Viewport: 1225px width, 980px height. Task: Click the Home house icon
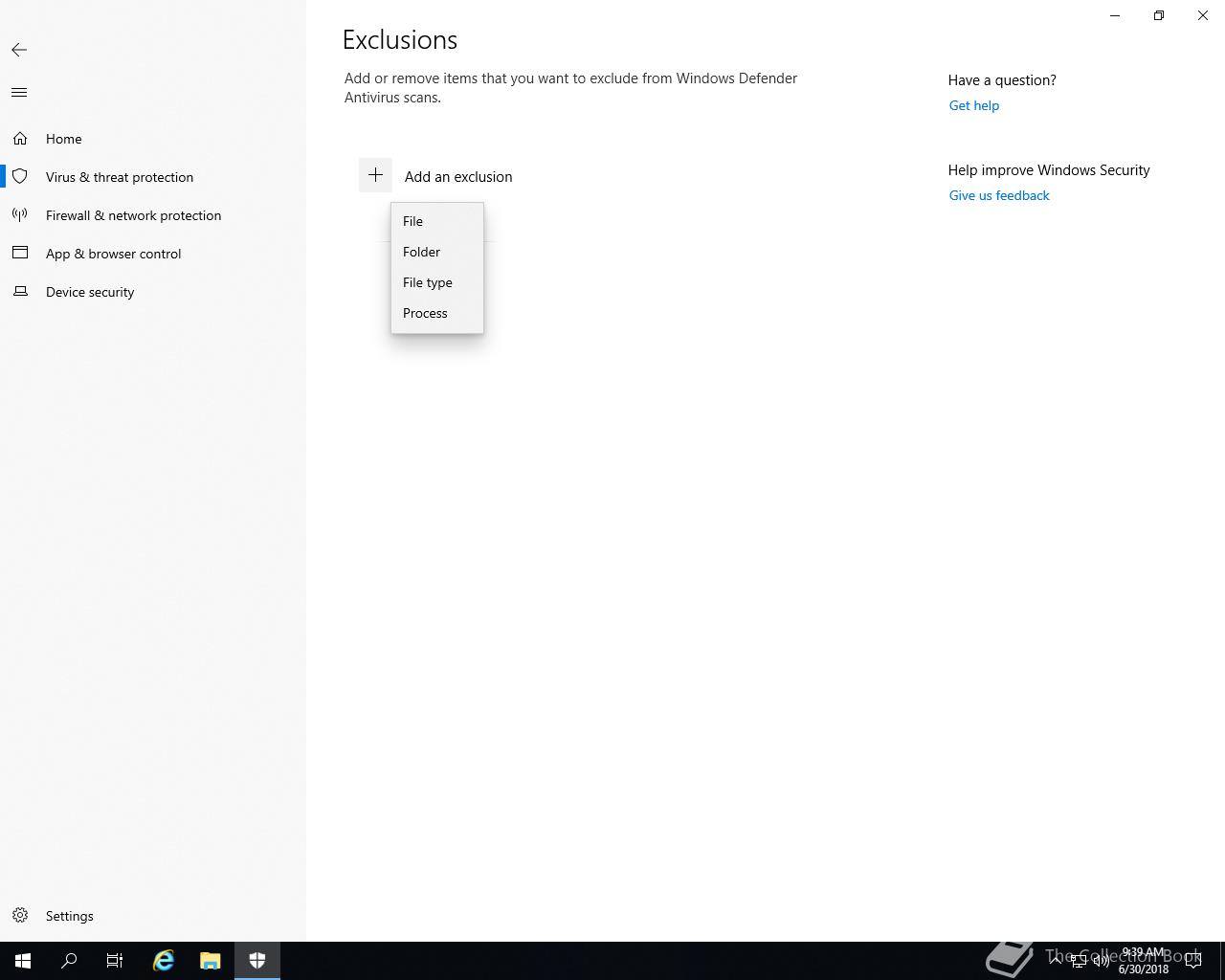20,139
